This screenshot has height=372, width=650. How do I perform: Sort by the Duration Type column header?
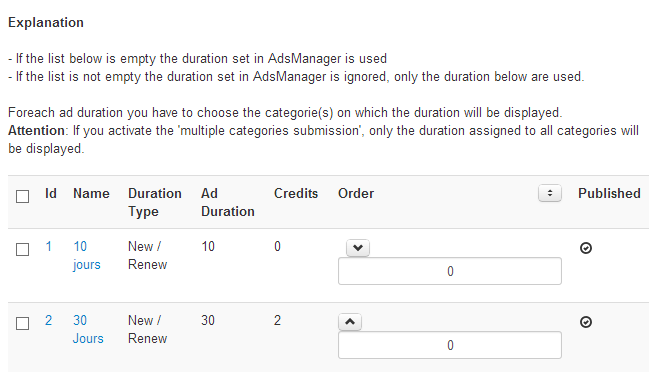point(155,202)
